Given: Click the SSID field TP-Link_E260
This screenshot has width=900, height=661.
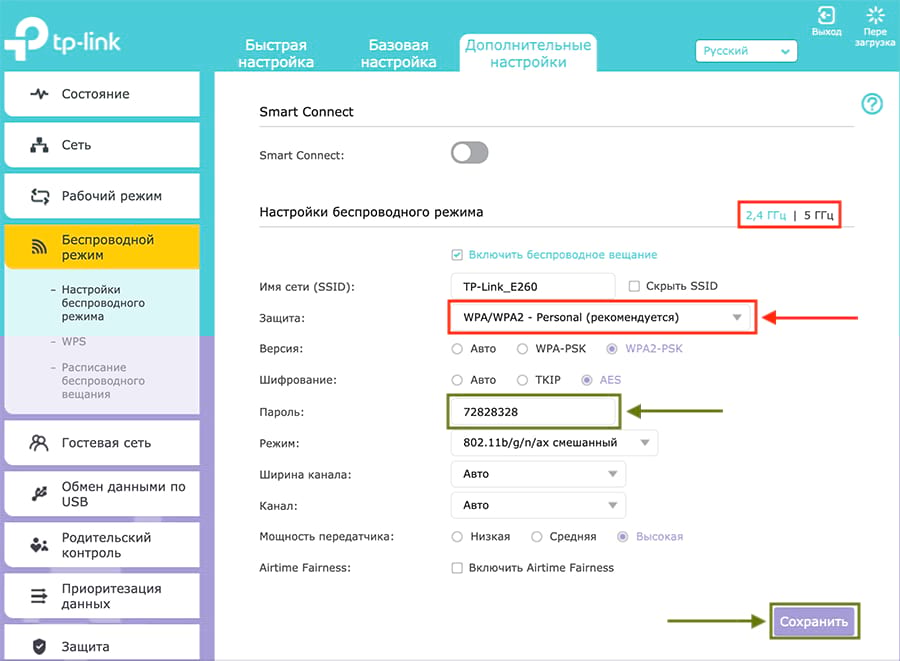Looking at the screenshot, I should (533, 286).
